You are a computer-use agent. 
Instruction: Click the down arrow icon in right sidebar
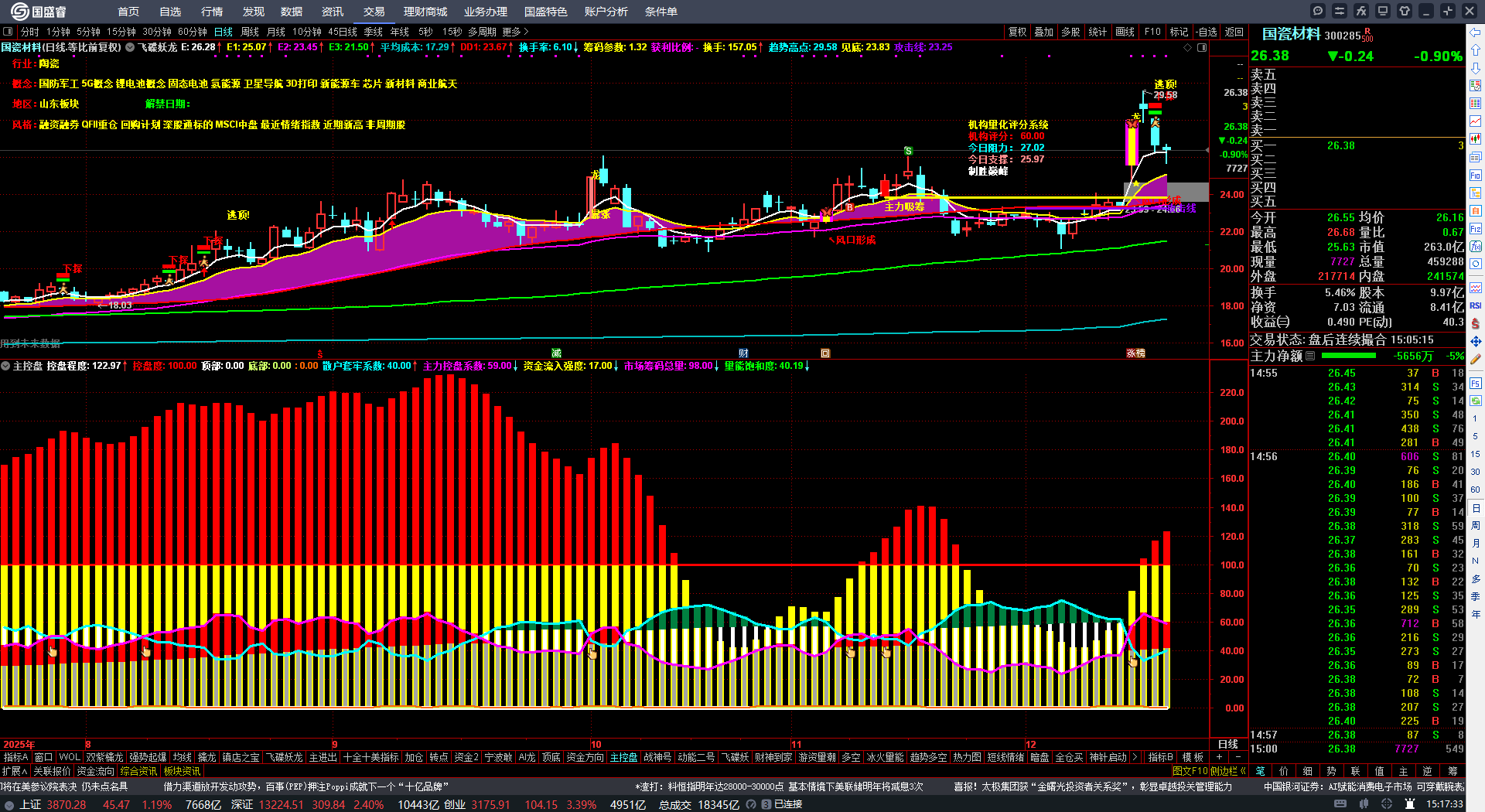pyautogui.click(x=1476, y=68)
